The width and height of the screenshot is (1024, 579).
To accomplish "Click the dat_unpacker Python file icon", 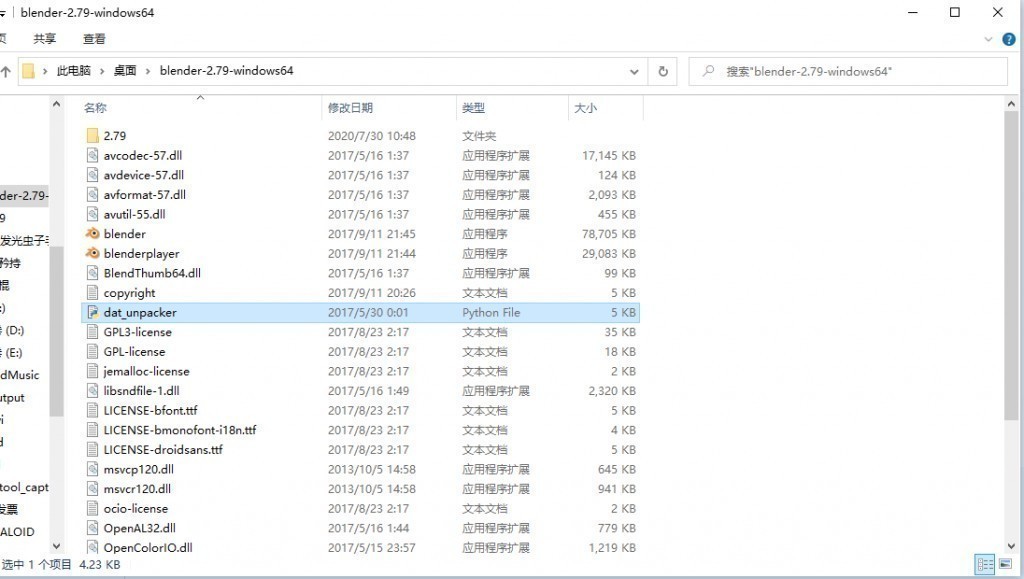I will tap(93, 312).
